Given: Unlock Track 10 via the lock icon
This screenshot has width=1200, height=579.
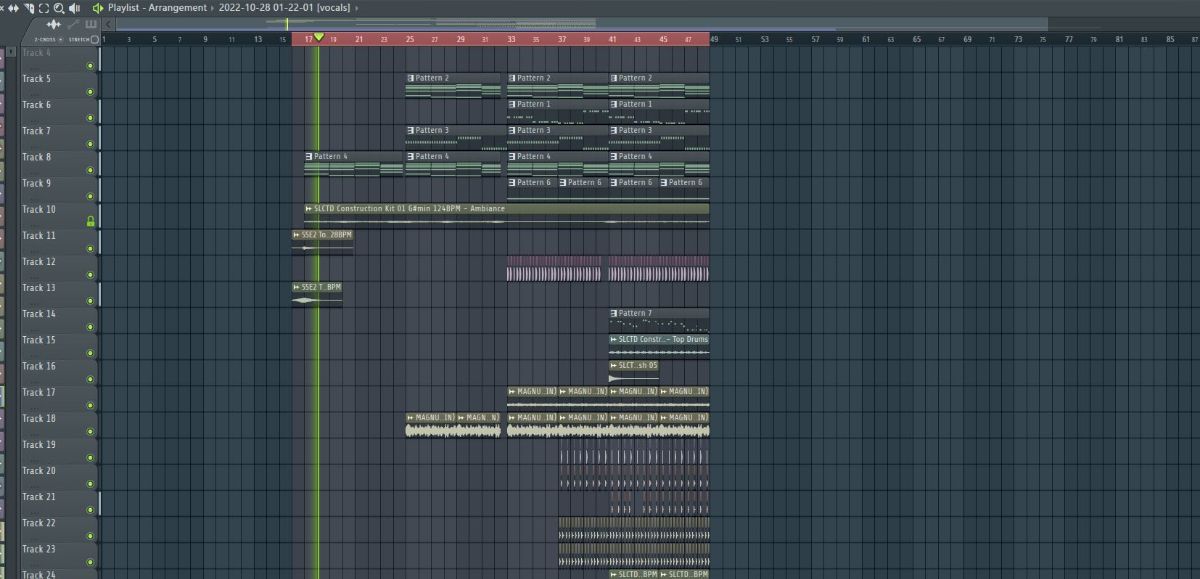Looking at the screenshot, I should click(90, 222).
